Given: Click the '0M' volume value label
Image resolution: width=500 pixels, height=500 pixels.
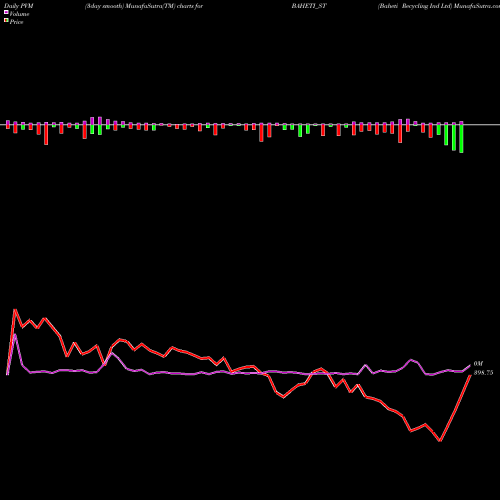Looking at the screenshot, I should 478,364.
